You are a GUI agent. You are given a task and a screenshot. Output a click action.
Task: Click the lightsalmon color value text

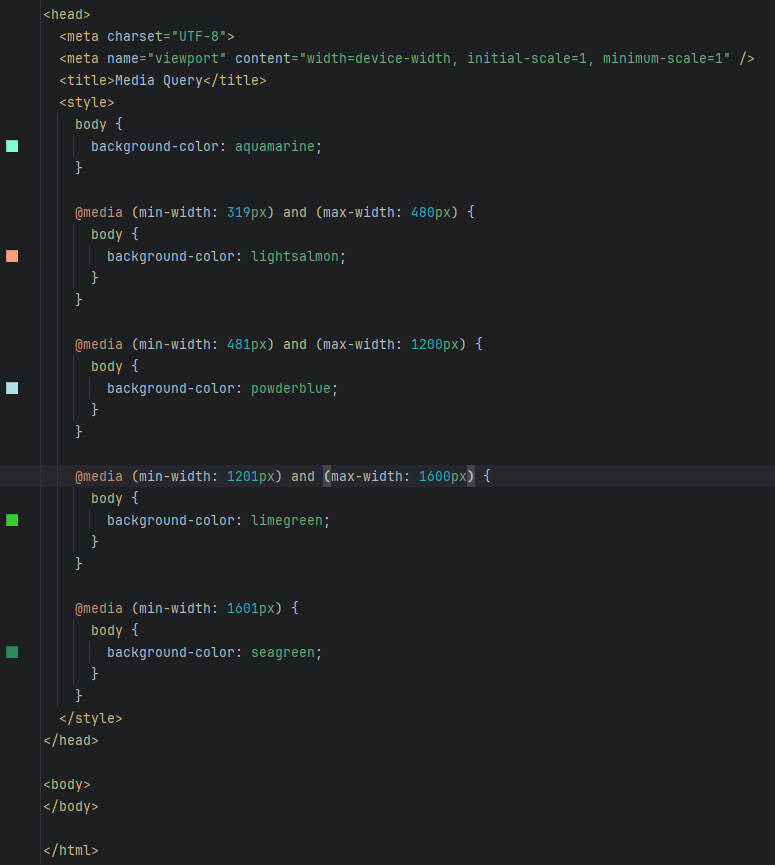(x=295, y=257)
